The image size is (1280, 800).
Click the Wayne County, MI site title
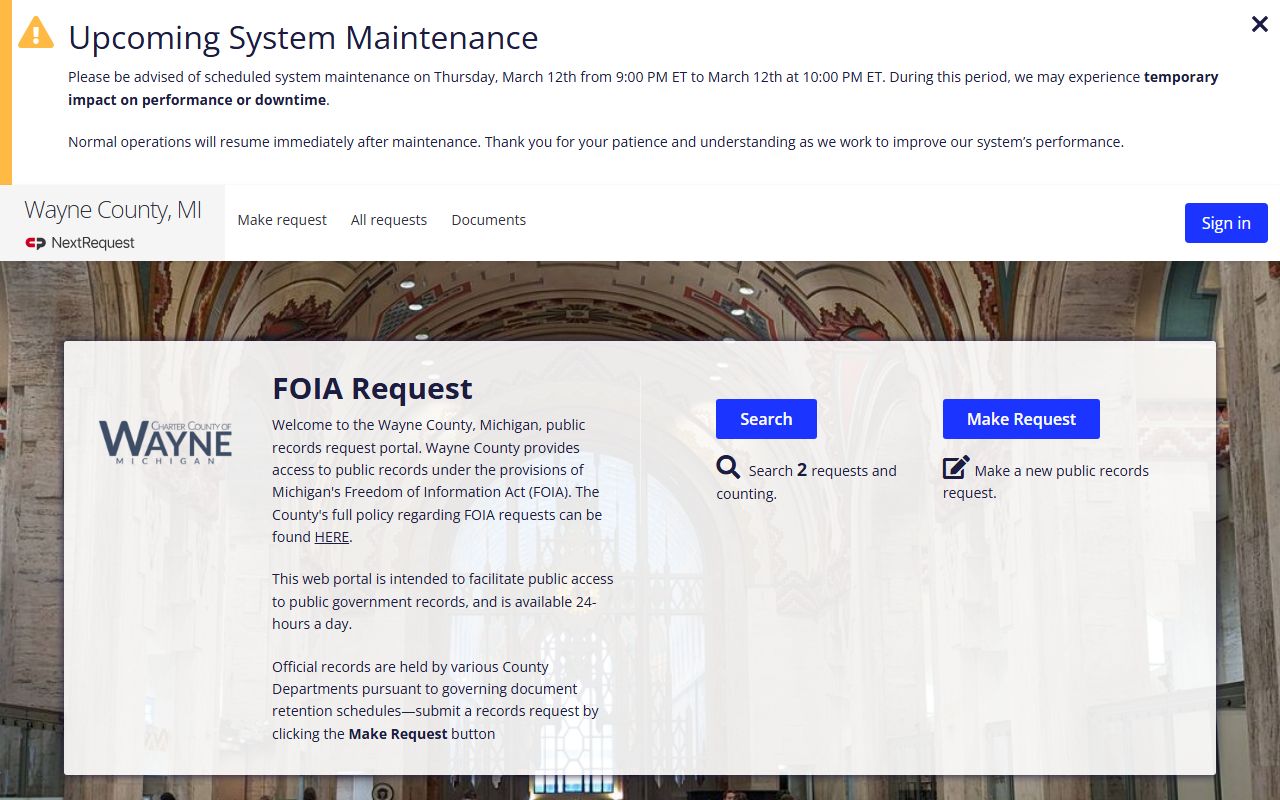[x=113, y=210]
